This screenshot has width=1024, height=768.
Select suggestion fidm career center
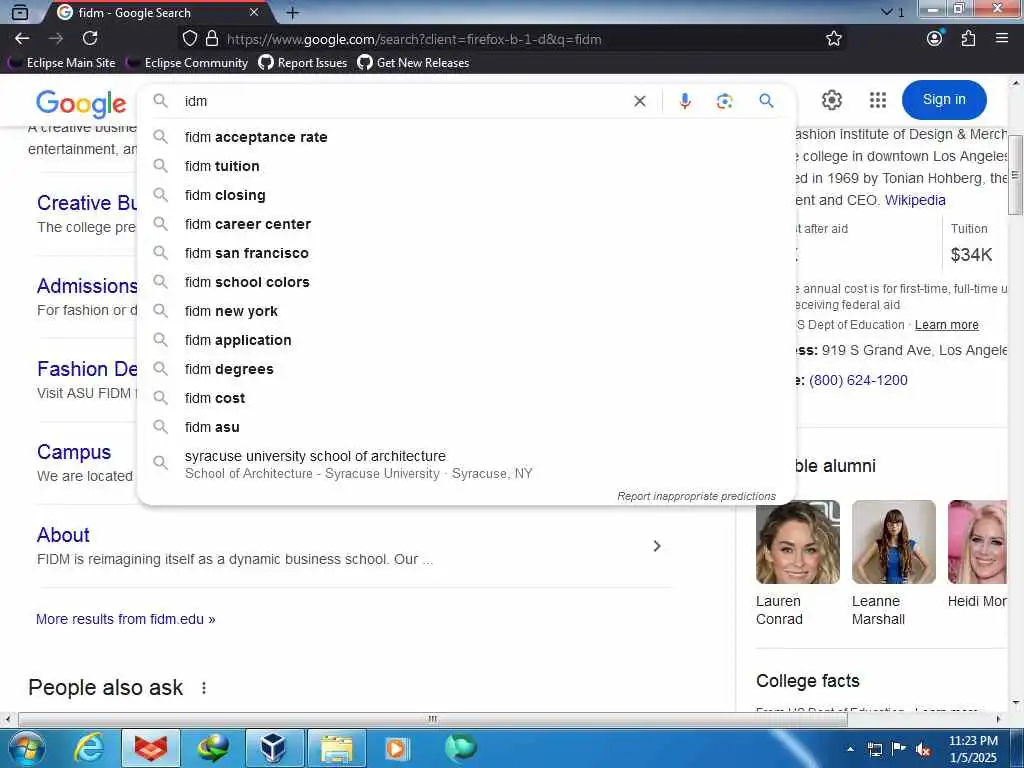click(466, 224)
